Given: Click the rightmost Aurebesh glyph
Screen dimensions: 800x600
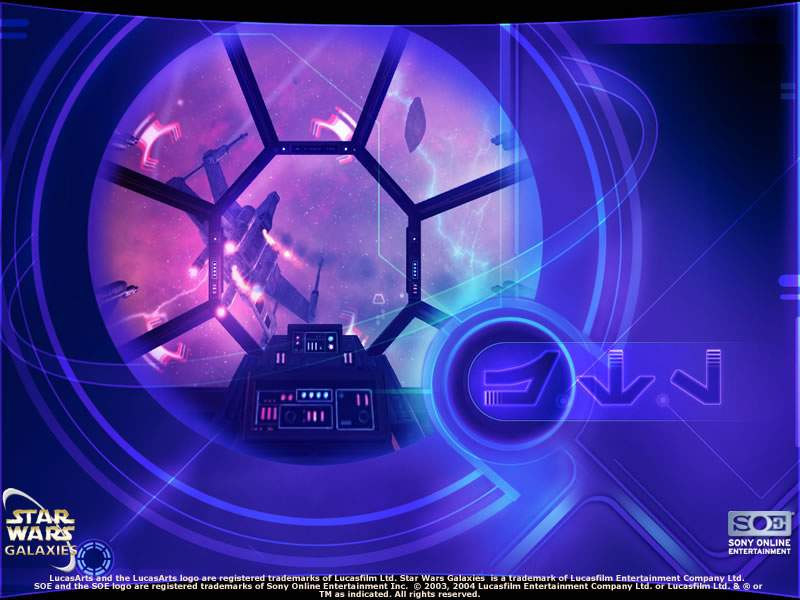Looking at the screenshot, I should pyautogui.click(x=696, y=375).
